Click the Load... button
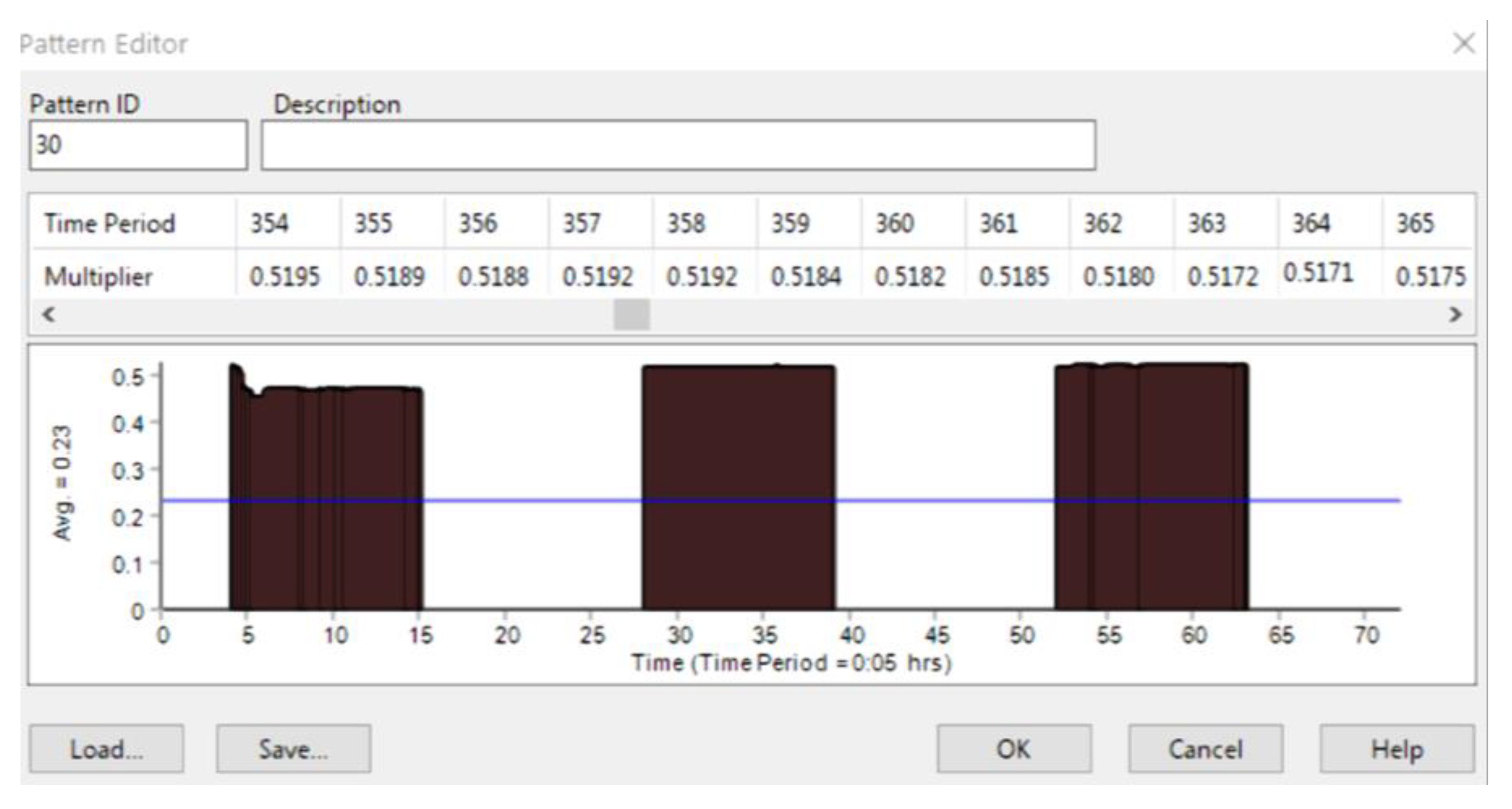Screen dimensions: 1512x809 (x=106, y=749)
